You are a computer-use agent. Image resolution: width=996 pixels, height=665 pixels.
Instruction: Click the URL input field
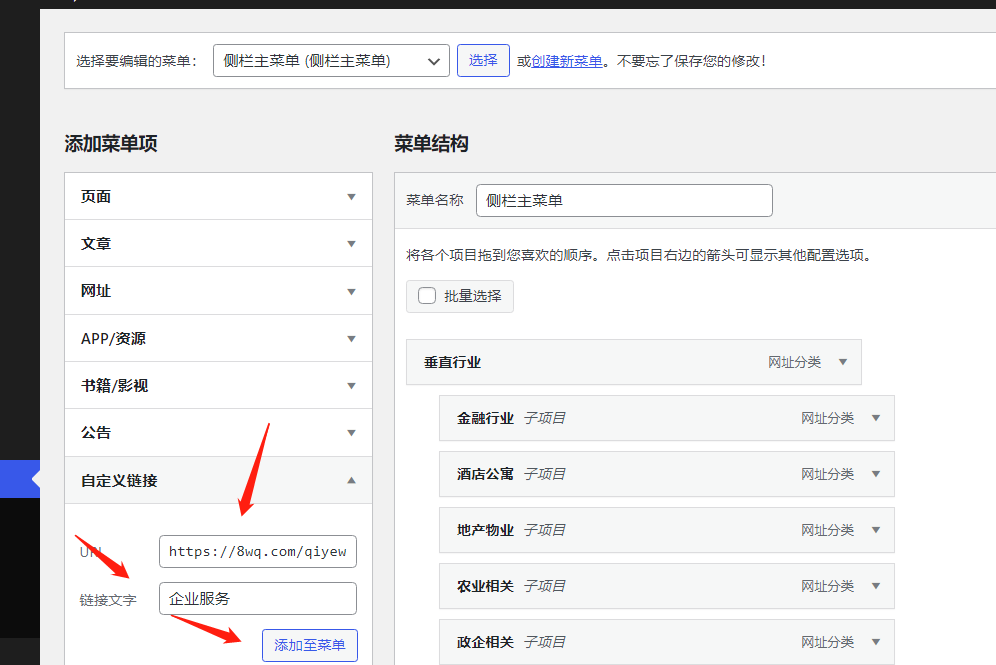point(257,551)
